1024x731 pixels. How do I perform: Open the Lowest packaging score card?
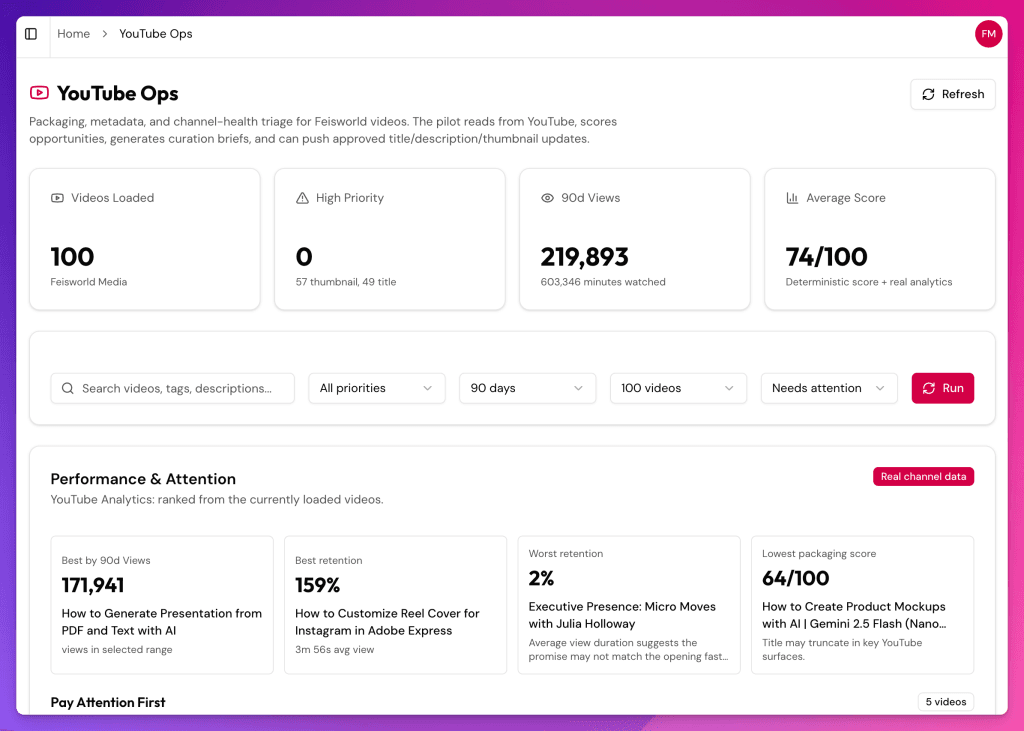(863, 605)
